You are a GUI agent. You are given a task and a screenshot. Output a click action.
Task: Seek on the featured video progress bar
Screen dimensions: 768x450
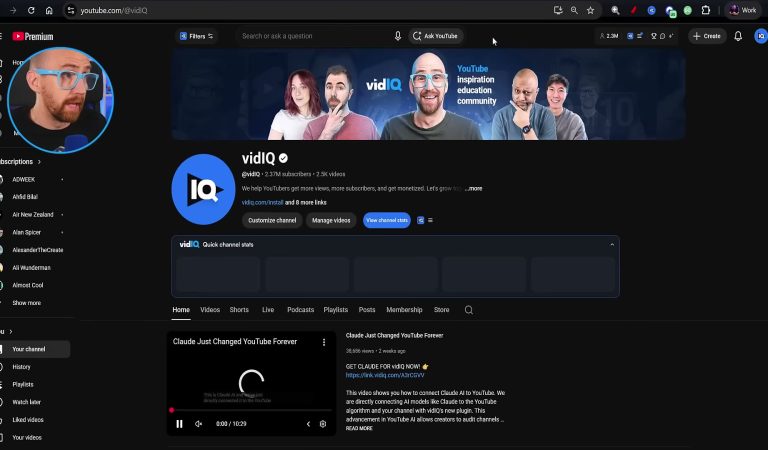[x=251, y=410]
